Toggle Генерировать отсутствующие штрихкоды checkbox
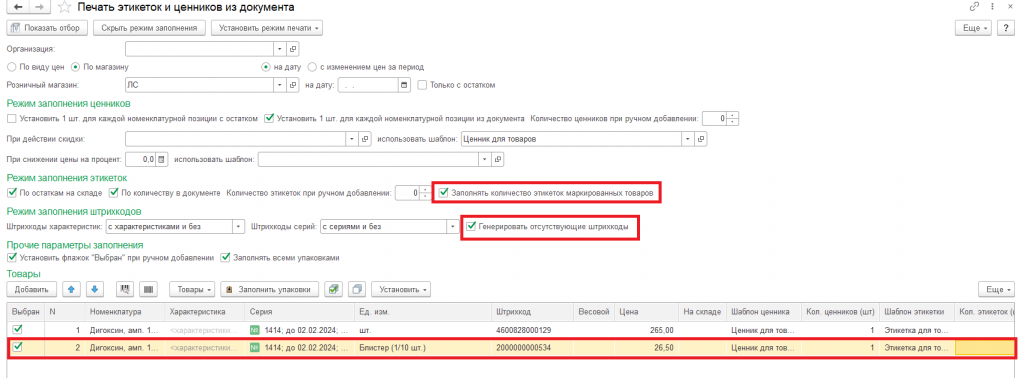The height and width of the screenshot is (378, 1024). tap(472, 227)
